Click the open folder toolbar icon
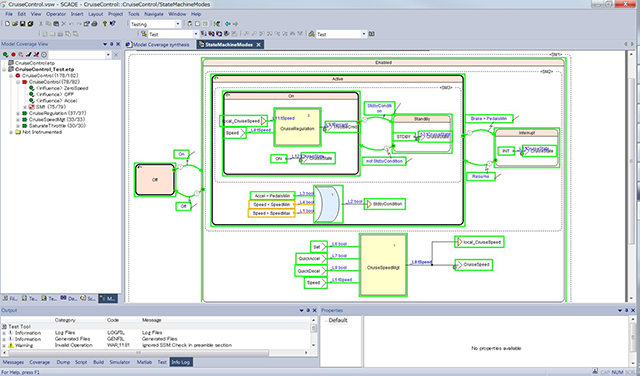The image size is (640, 376). [x=15, y=24]
